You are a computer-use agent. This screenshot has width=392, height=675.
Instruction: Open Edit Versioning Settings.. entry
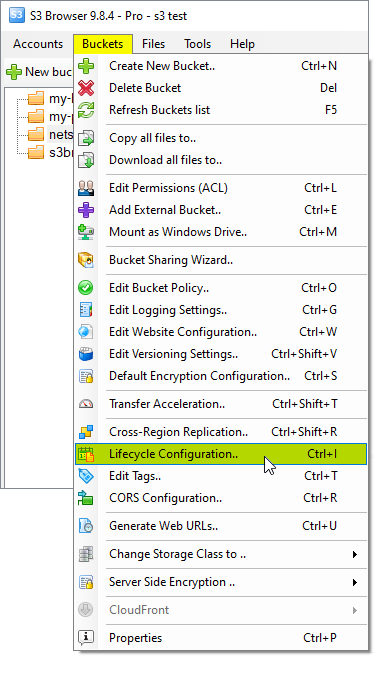pos(221,354)
